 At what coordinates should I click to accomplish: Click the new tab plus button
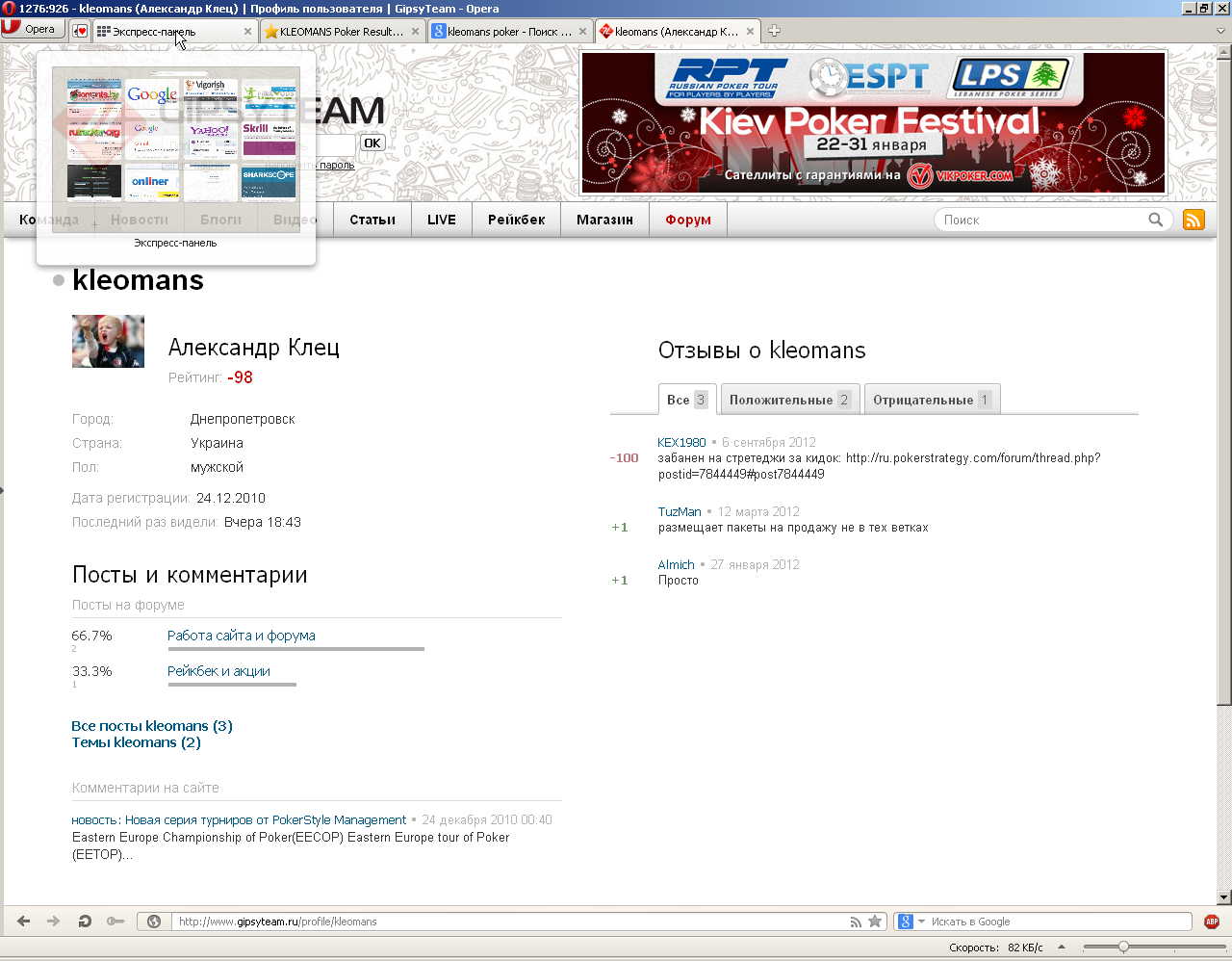click(774, 31)
